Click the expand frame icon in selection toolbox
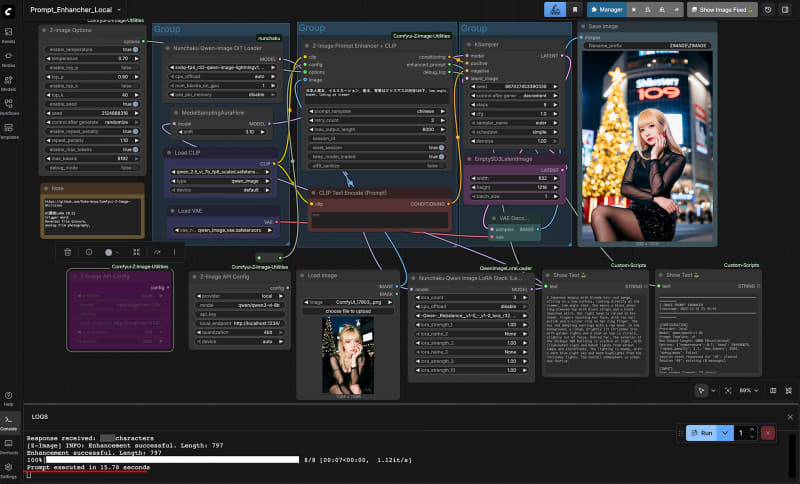 point(136,252)
